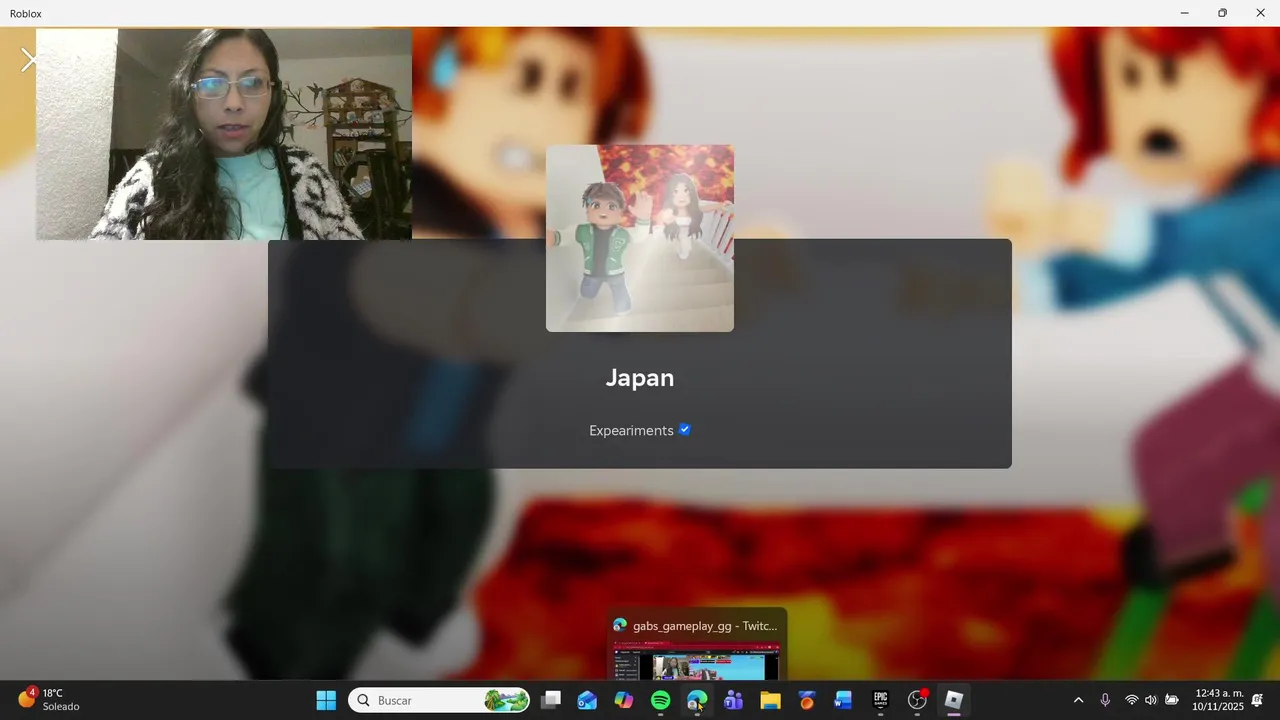Click the Expeariments creator name
Screen dimensions: 1280x720
(631, 431)
